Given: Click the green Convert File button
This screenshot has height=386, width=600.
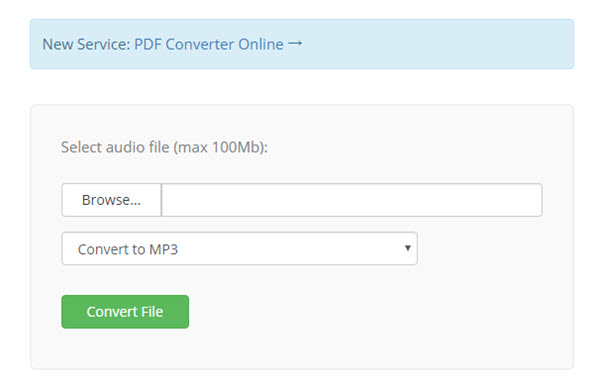Looking at the screenshot, I should coord(125,312).
